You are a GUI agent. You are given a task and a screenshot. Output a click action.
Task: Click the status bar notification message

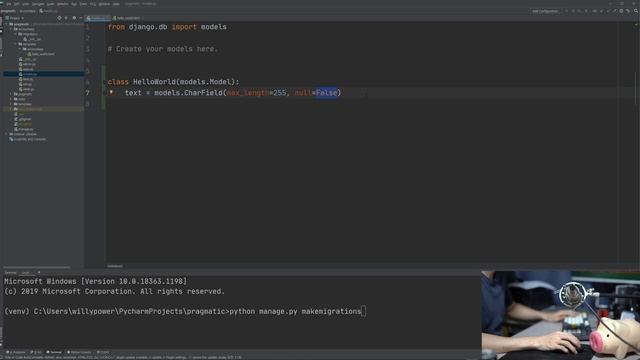click(122, 357)
